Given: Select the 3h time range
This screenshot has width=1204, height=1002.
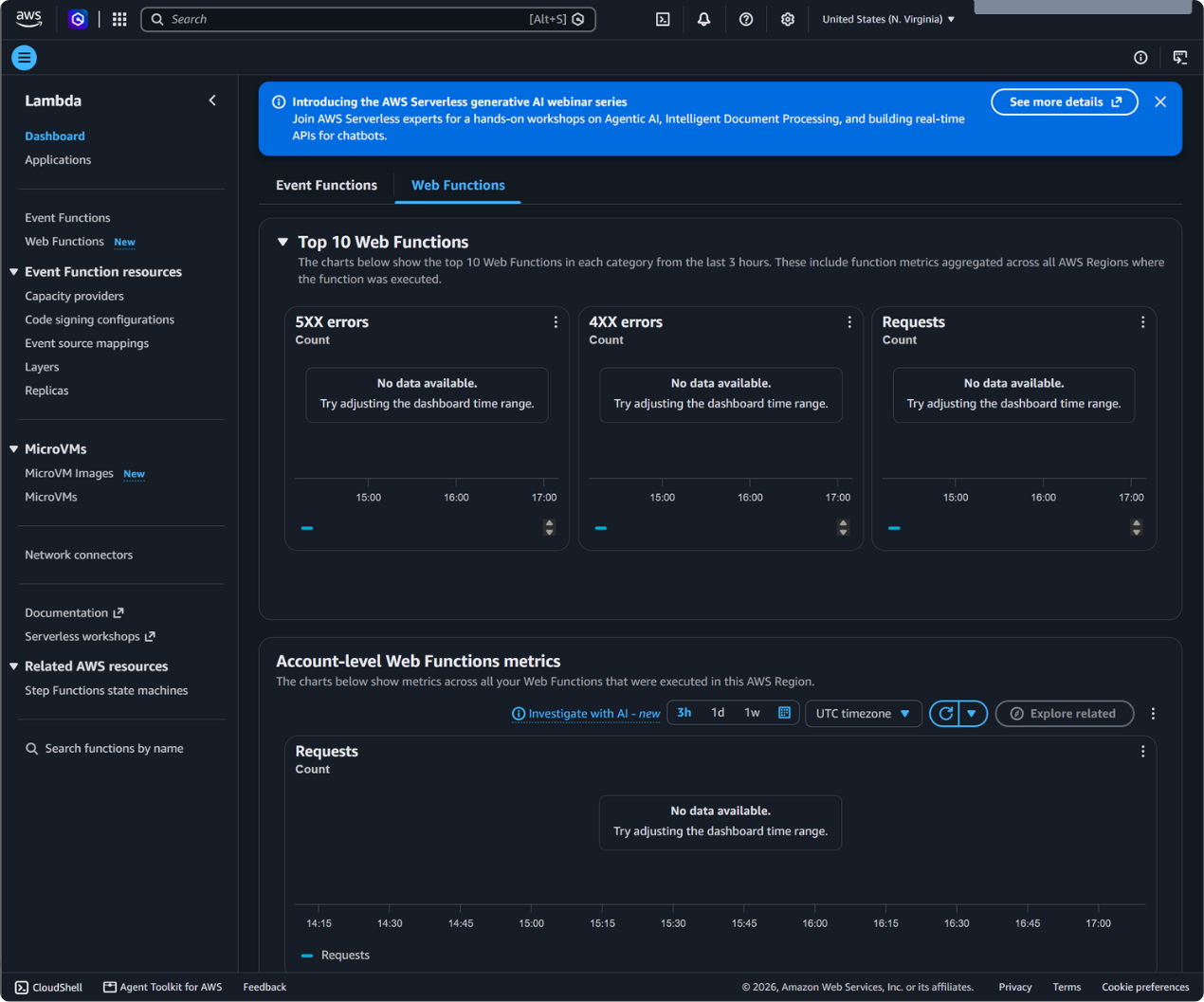Looking at the screenshot, I should point(684,713).
